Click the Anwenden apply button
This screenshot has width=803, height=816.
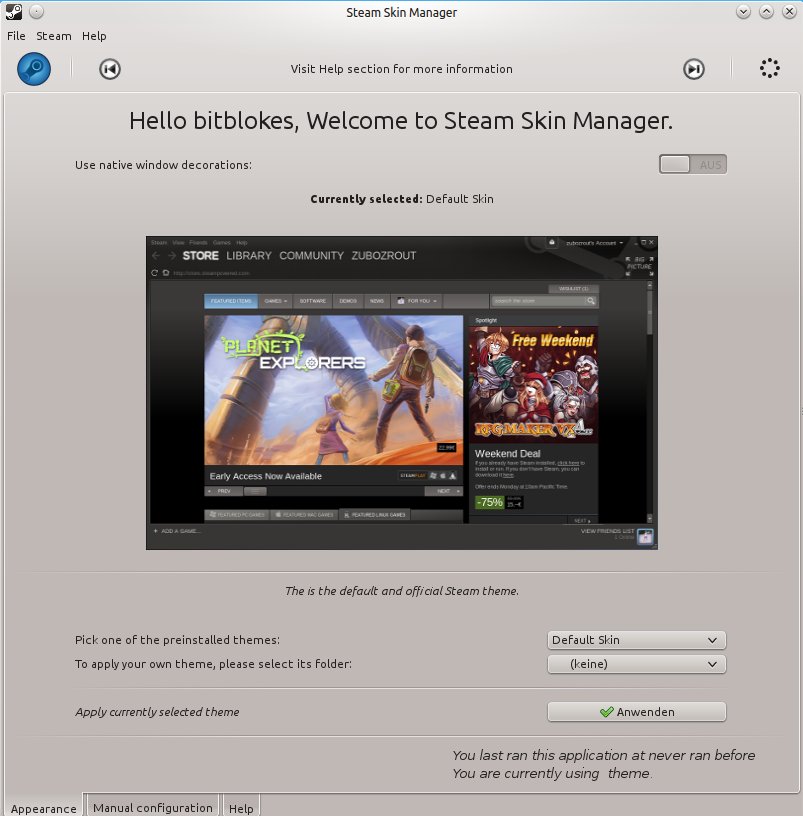pyautogui.click(x=636, y=712)
